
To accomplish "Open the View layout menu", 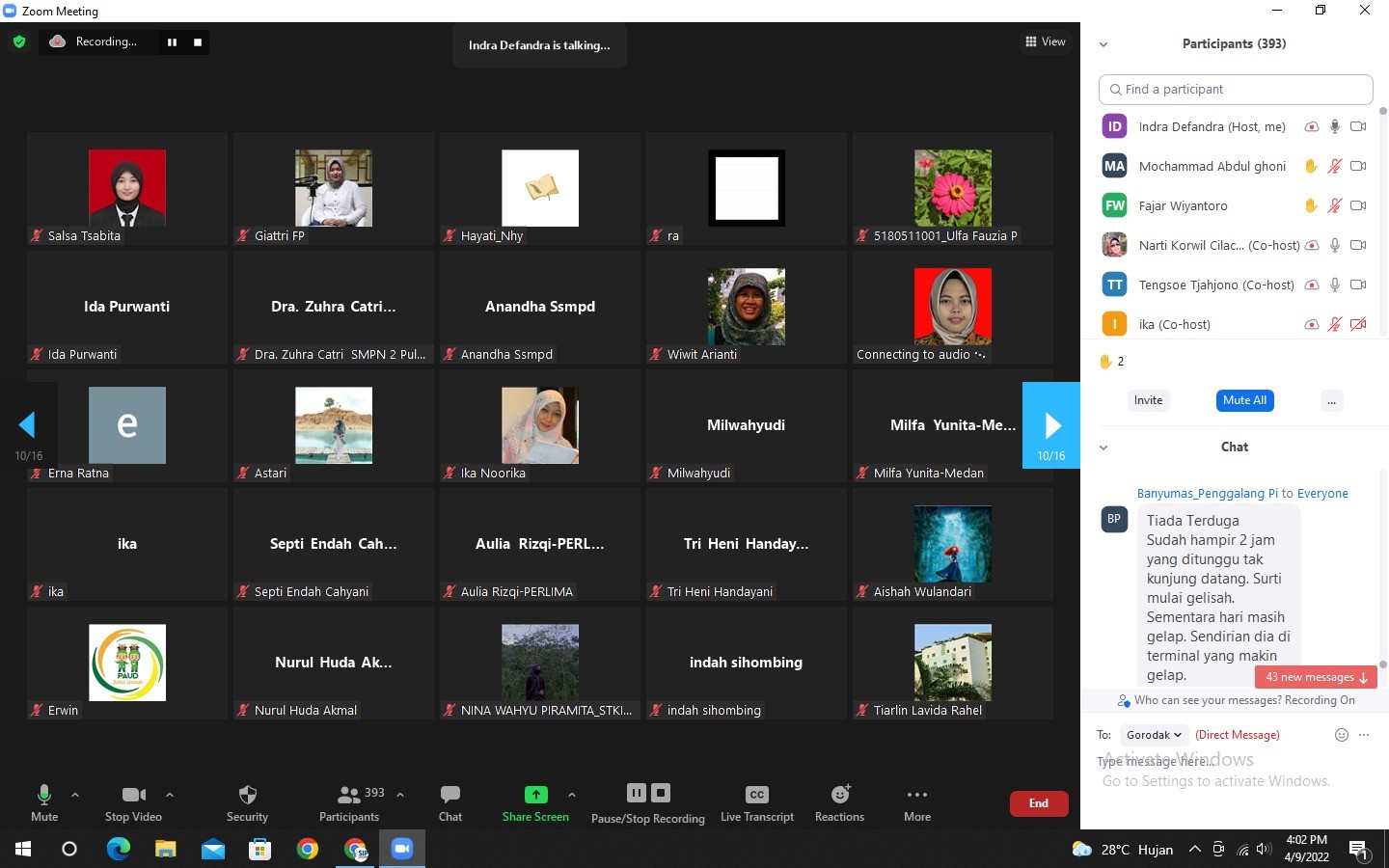I will click(1046, 41).
